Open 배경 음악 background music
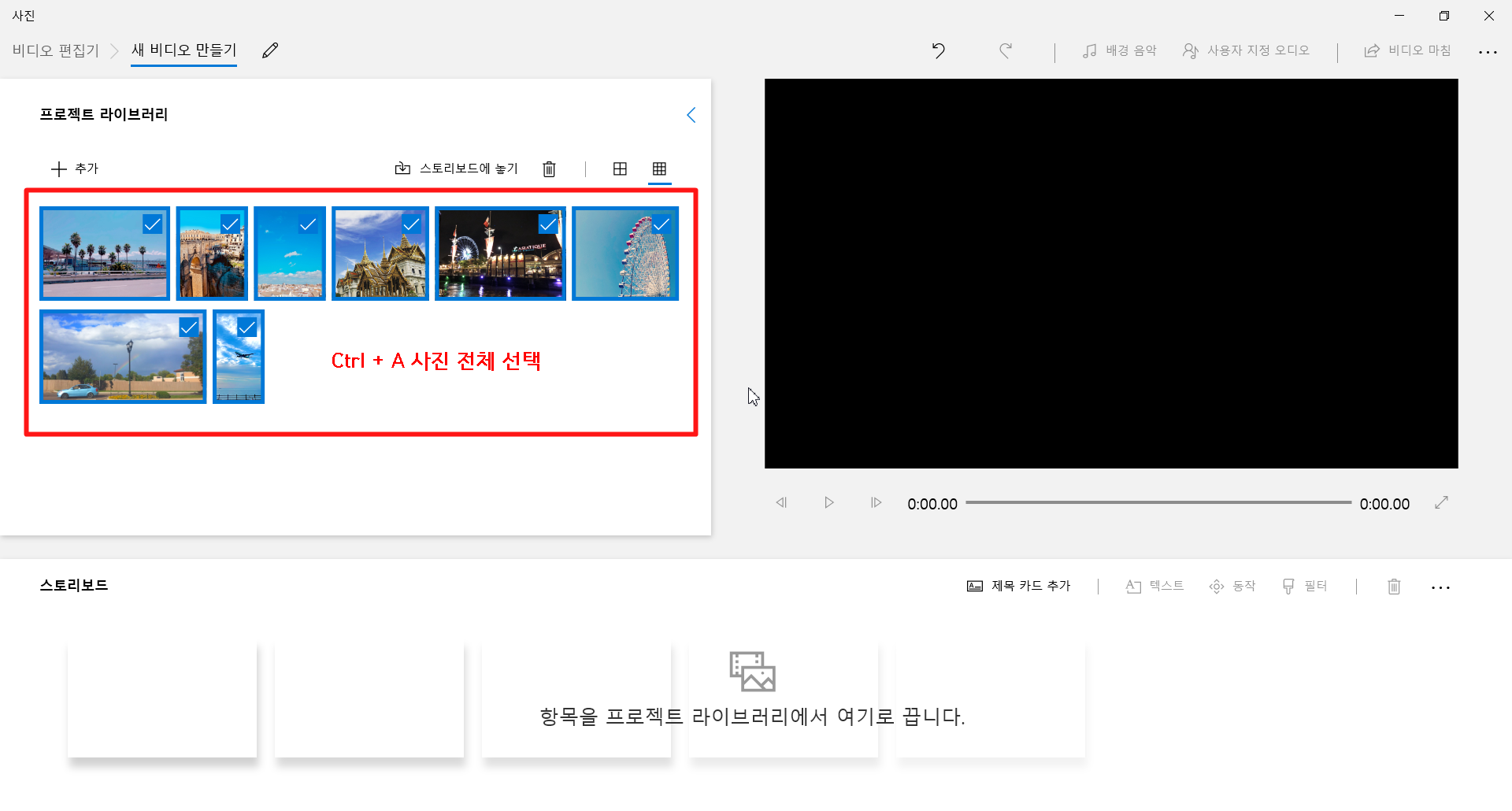The image size is (1512, 811). point(1119,50)
